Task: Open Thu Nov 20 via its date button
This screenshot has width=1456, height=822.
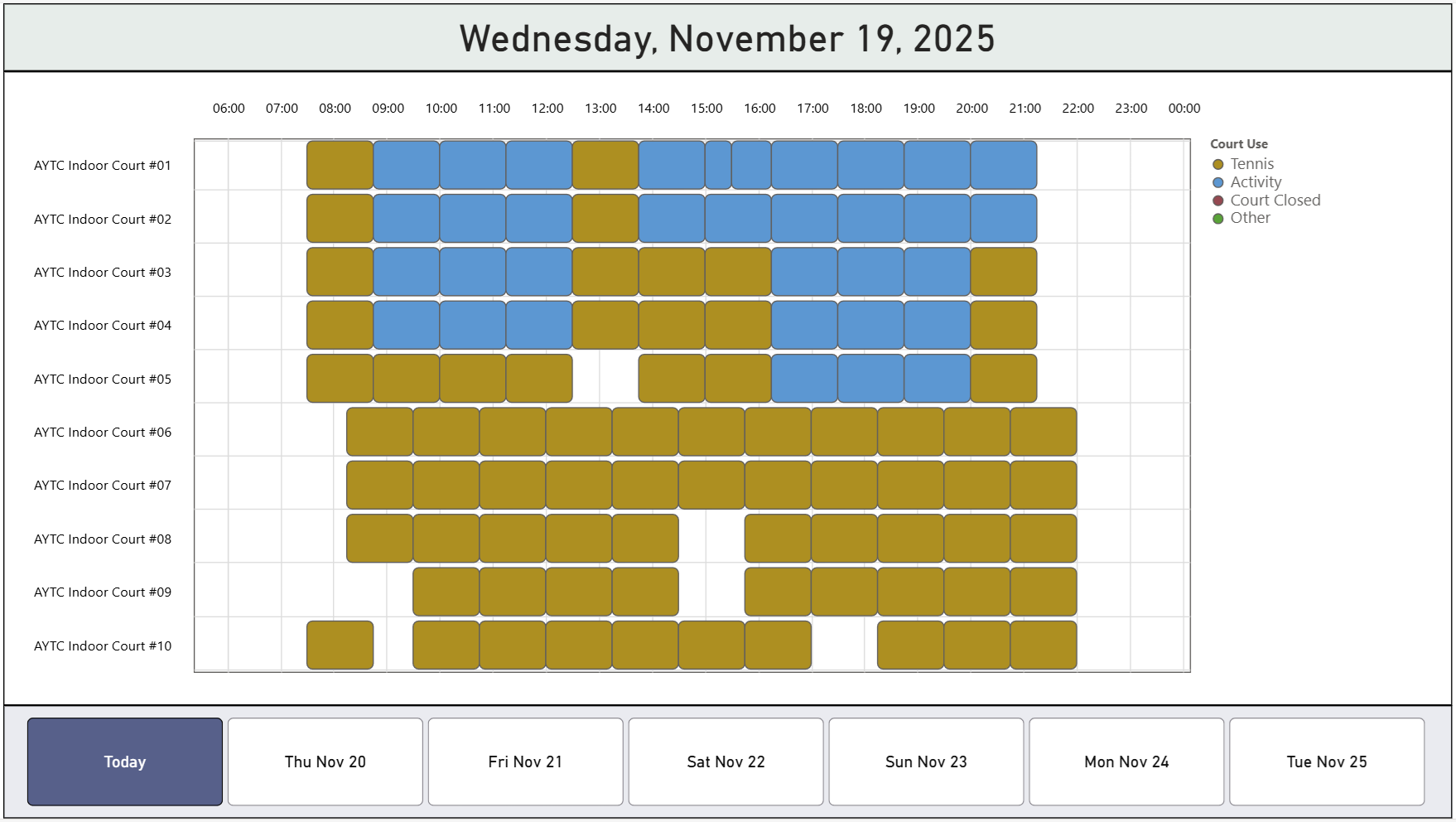Action: click(325, 761)
